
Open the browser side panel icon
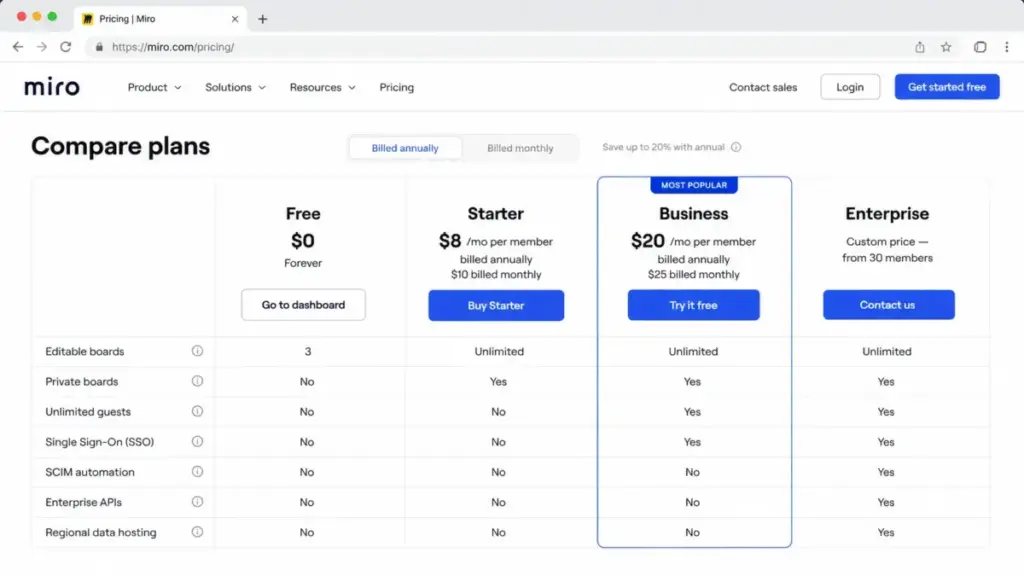click(980, 47)
